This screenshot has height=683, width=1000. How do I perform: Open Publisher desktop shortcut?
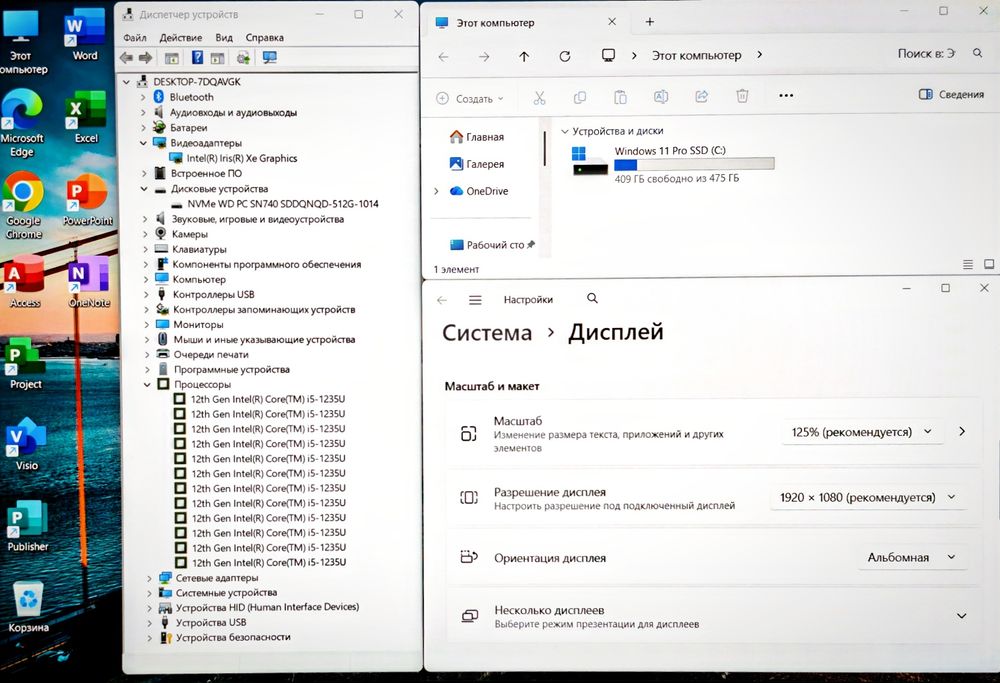click(27, 526)
